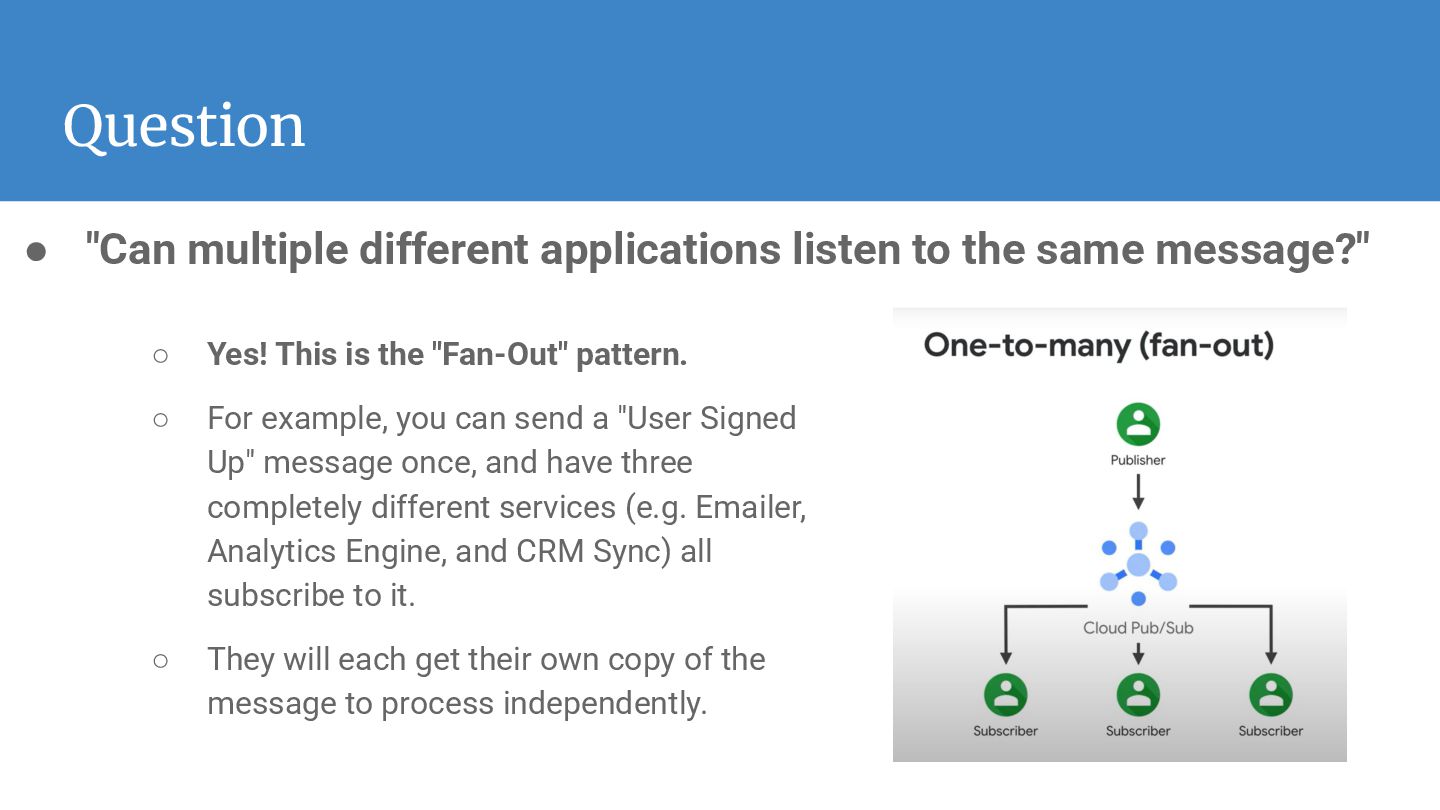Select the middle Subscriber icon
Viewport: 1440px width, 810px height.
pos(1138,695)
